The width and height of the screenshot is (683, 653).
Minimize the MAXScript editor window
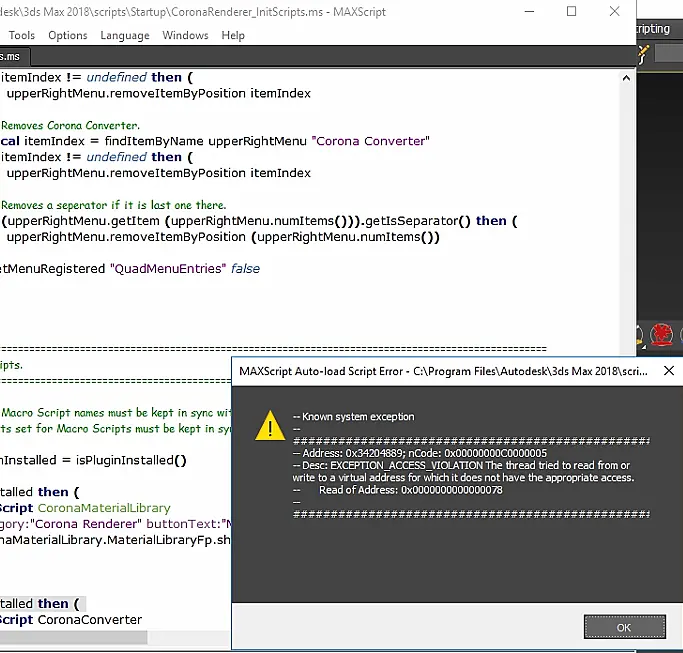pos(529,11)
